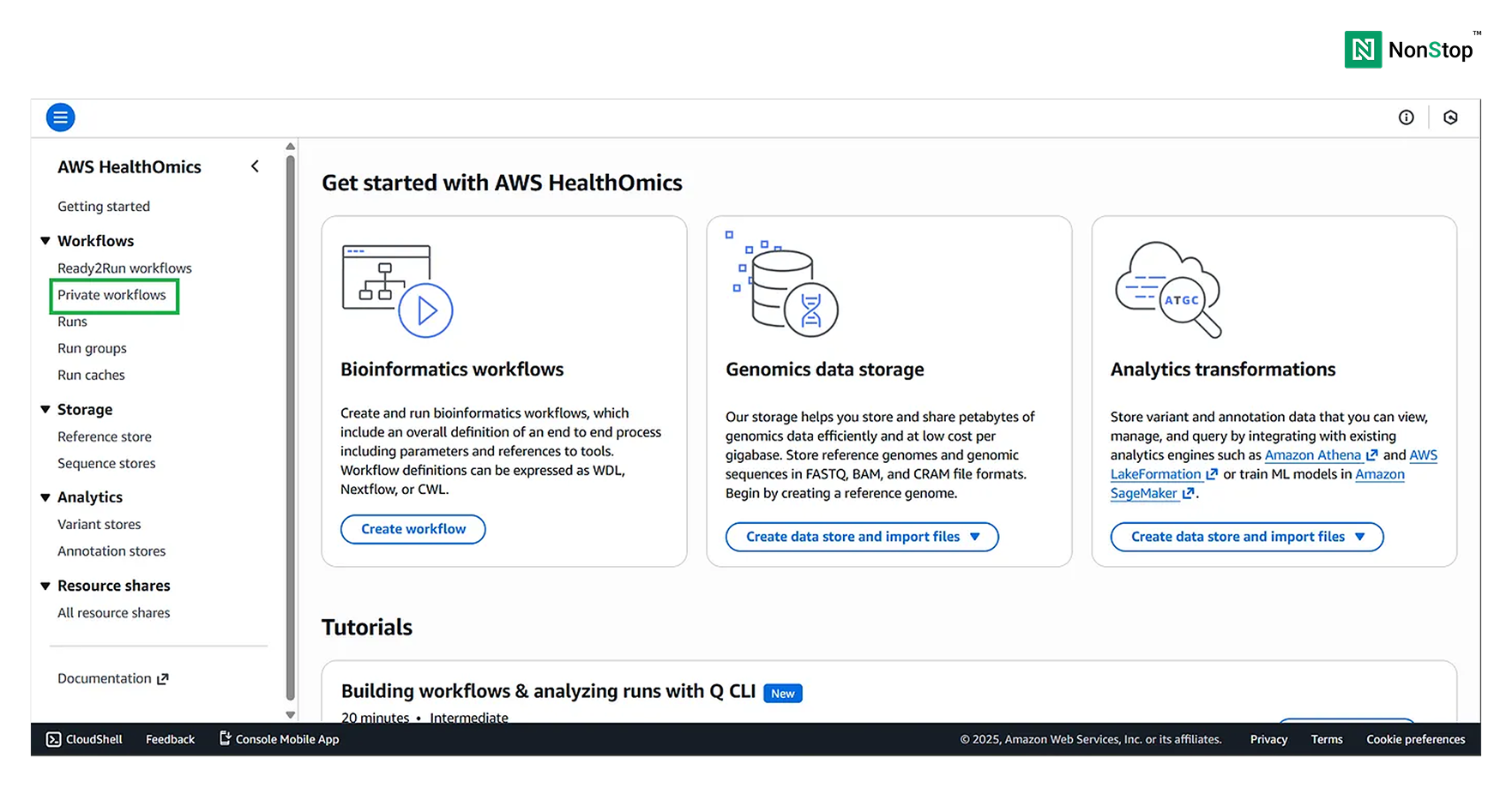Collapse the Resource shares section
This screenshot has width=1512, height=788.
pyautogui.click(x=45, y=586)
